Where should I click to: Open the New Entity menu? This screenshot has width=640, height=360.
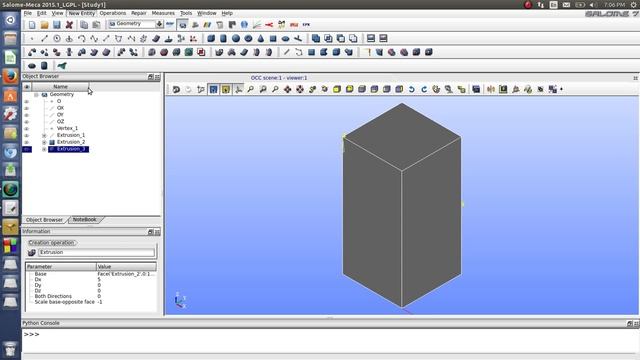point(82,13)
